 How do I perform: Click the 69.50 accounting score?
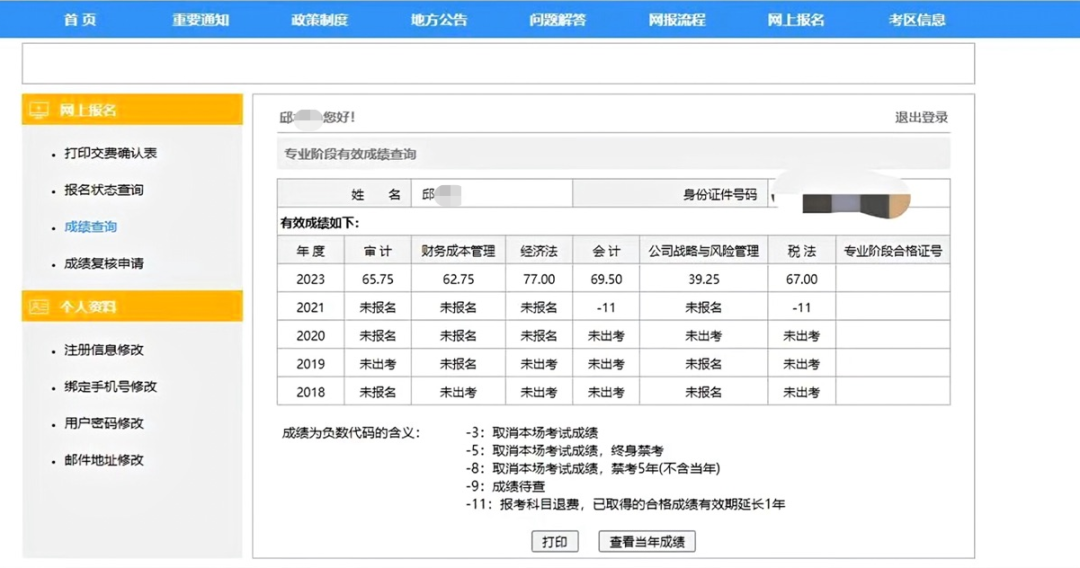pyautogui.click(x=606, y=279)
